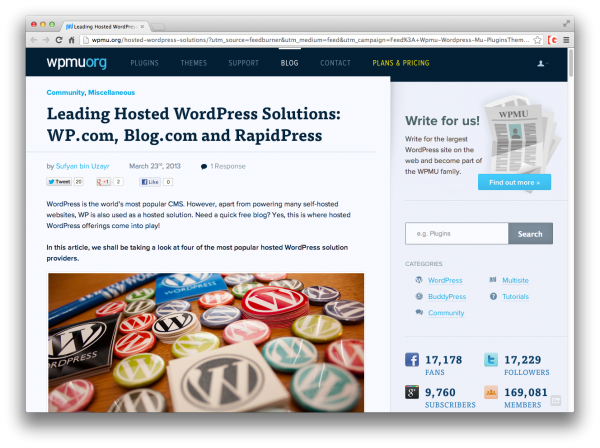
Task: Click the 169,081 members count
Action: [x=526, y=393]
